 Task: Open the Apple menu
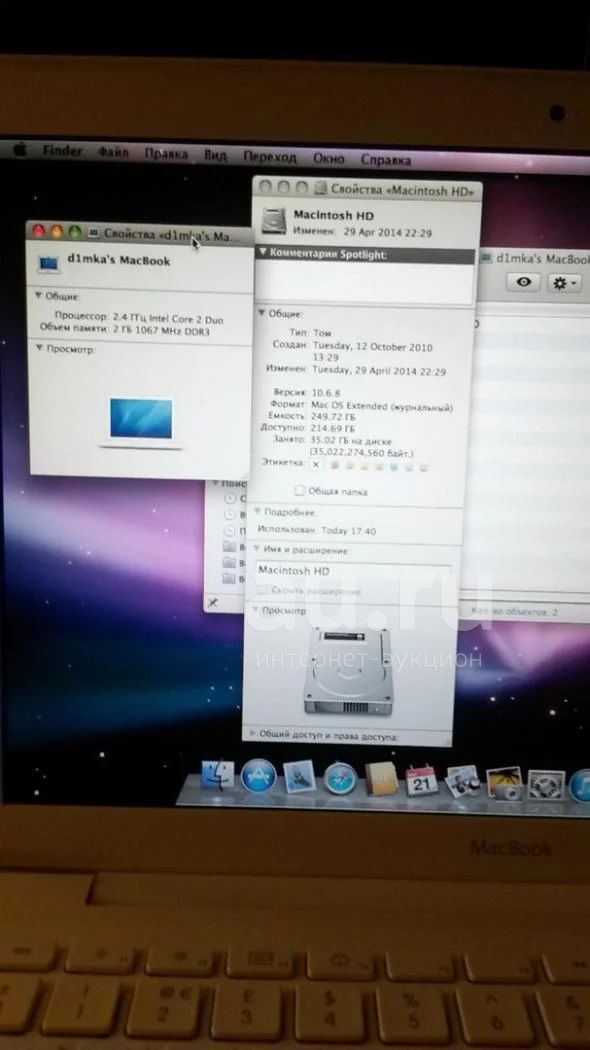[20, 150]
